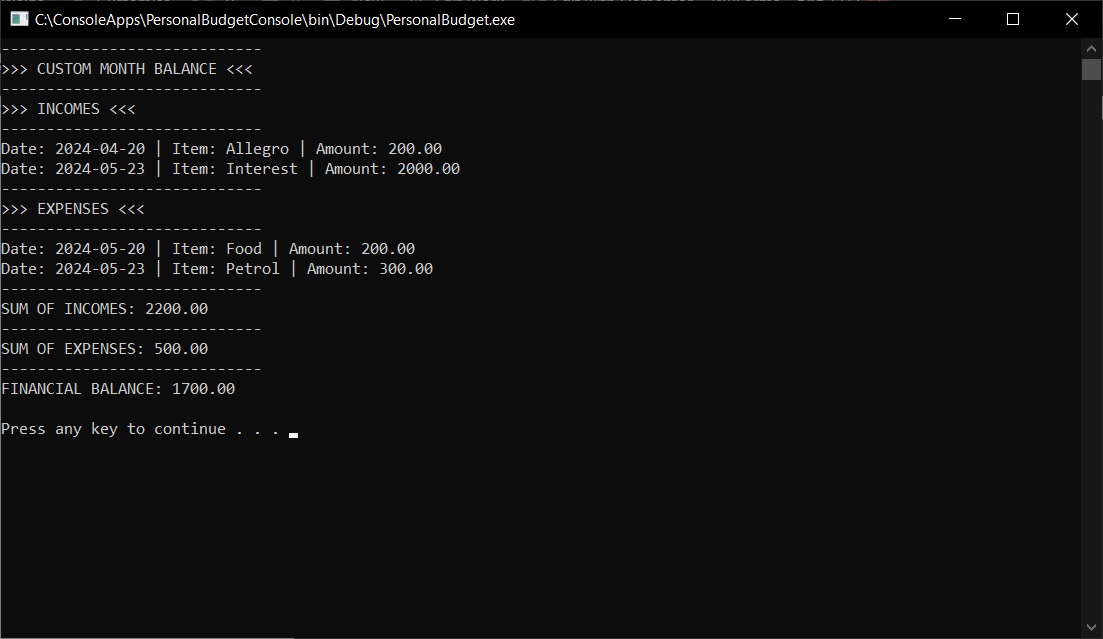Viewport: 1103px width, 639px height.
Task: Maximize the PersonalBudget.exe console window
Action: tap(1012, 19)
